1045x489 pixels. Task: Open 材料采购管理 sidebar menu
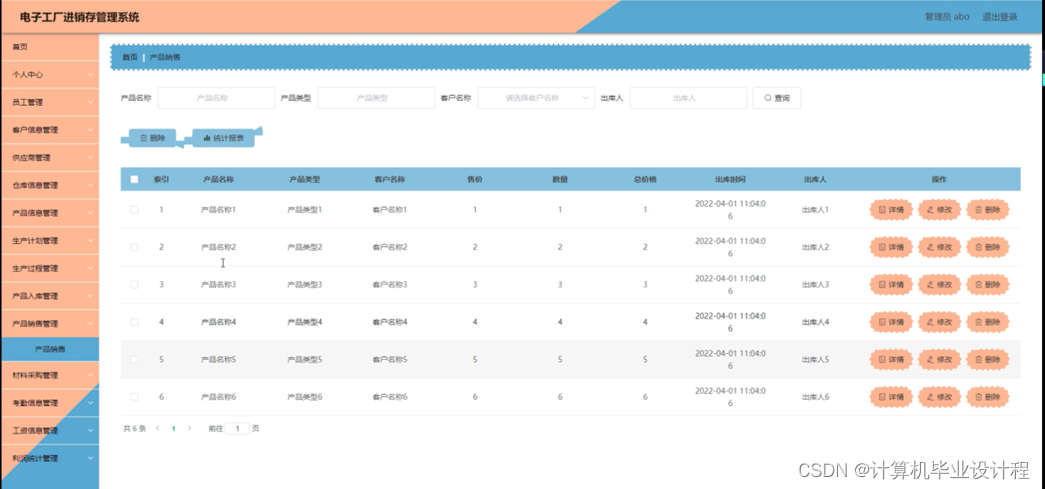49,375
